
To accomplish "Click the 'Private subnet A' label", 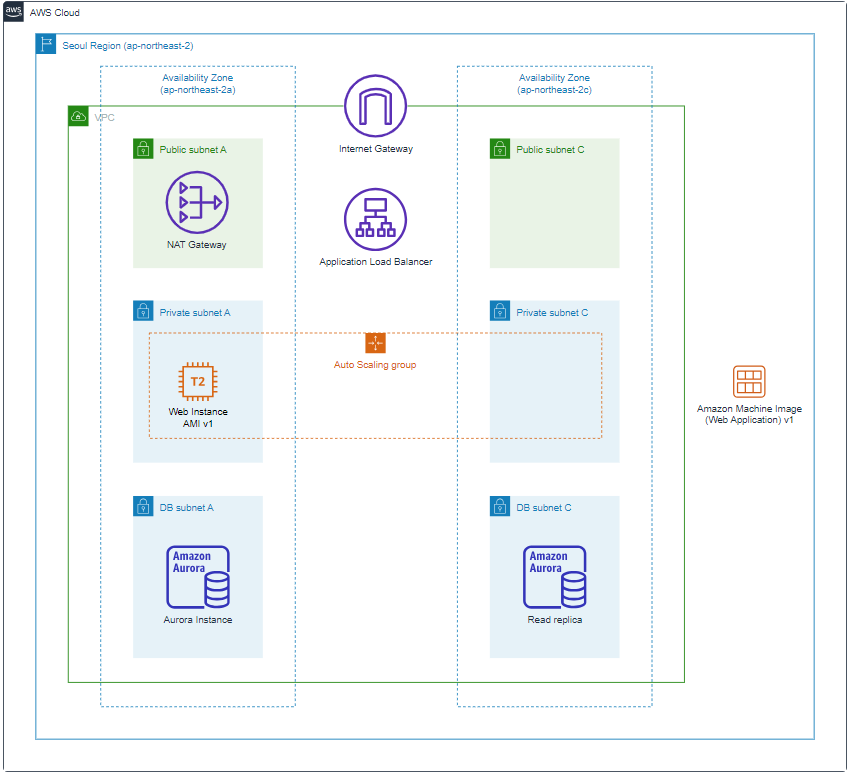I will pyautogui.click(x=195, y=313).
